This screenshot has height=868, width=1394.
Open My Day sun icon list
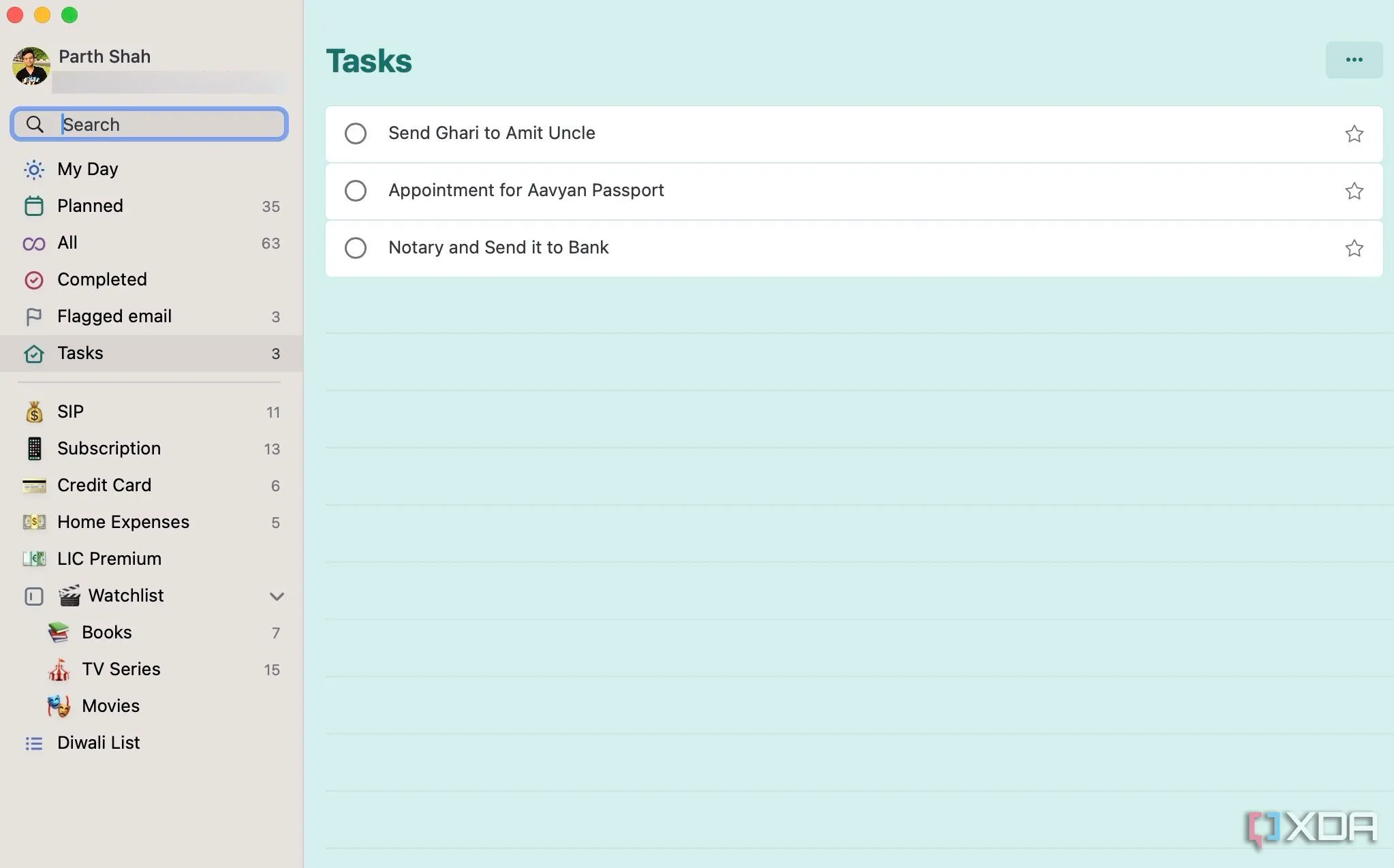(x=34, y=169)
